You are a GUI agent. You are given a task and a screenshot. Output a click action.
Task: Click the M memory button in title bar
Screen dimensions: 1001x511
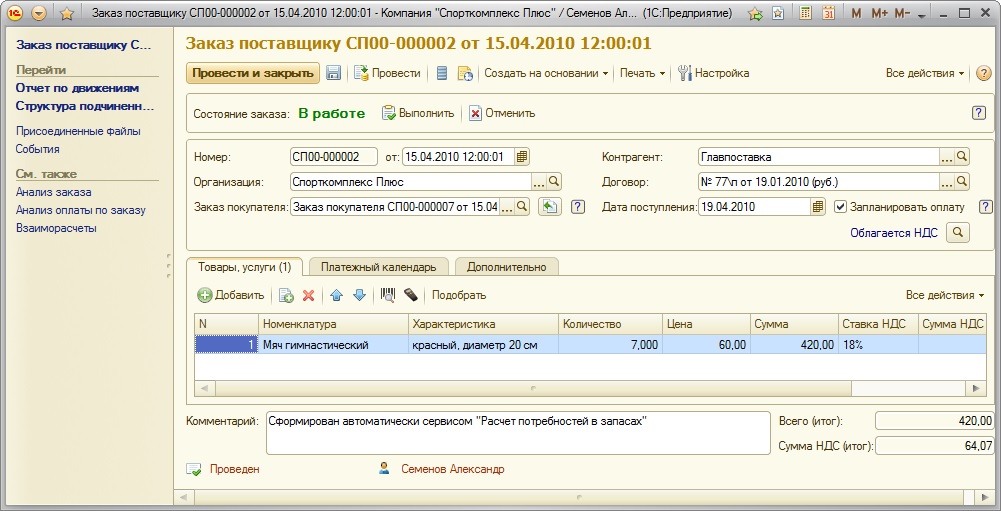tap(856, 13)
